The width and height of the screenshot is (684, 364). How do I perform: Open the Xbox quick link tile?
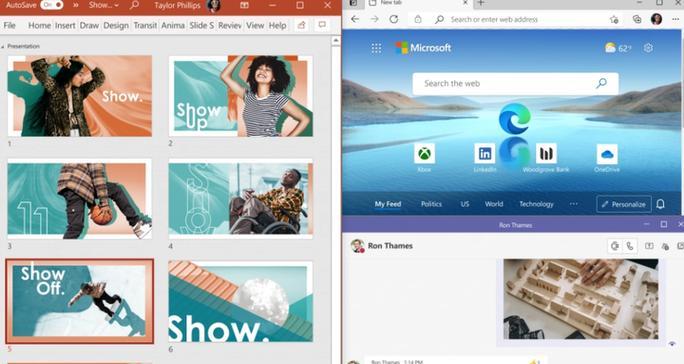click(424, 154)
